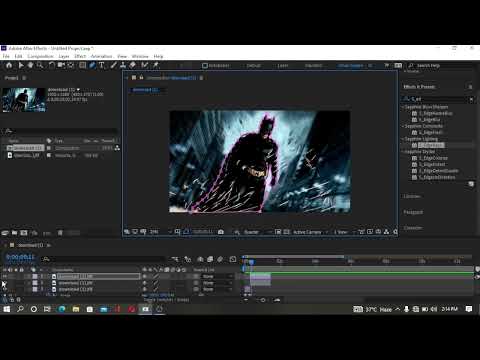Switch to the Default workspace
The image size is (480, 360).
pos(253,66)
